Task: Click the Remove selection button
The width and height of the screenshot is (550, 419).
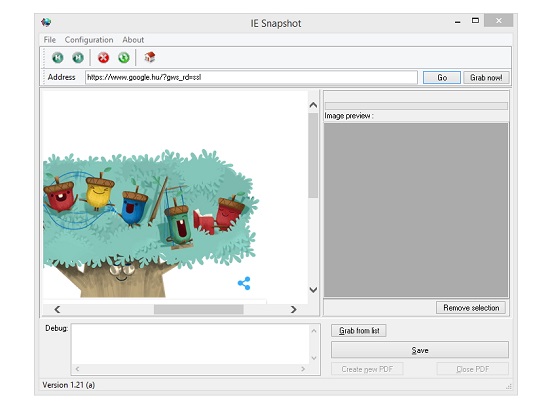Action: click(471, 308)
